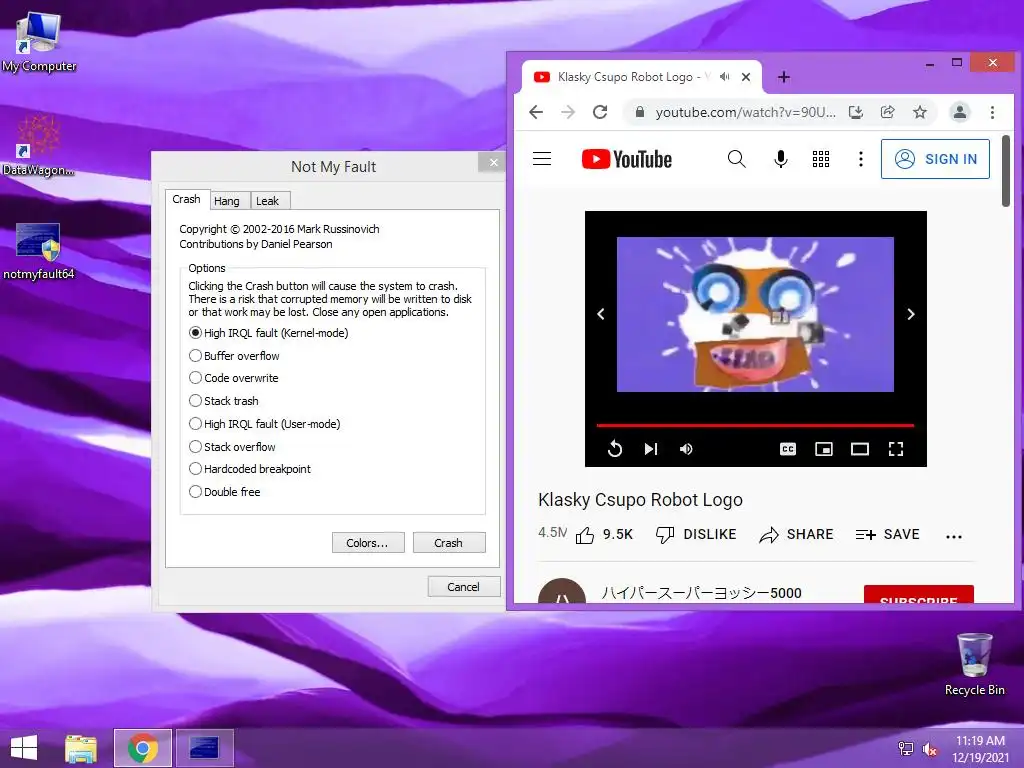
Task: Open the Recycle Bin
Action: (974, 664)
